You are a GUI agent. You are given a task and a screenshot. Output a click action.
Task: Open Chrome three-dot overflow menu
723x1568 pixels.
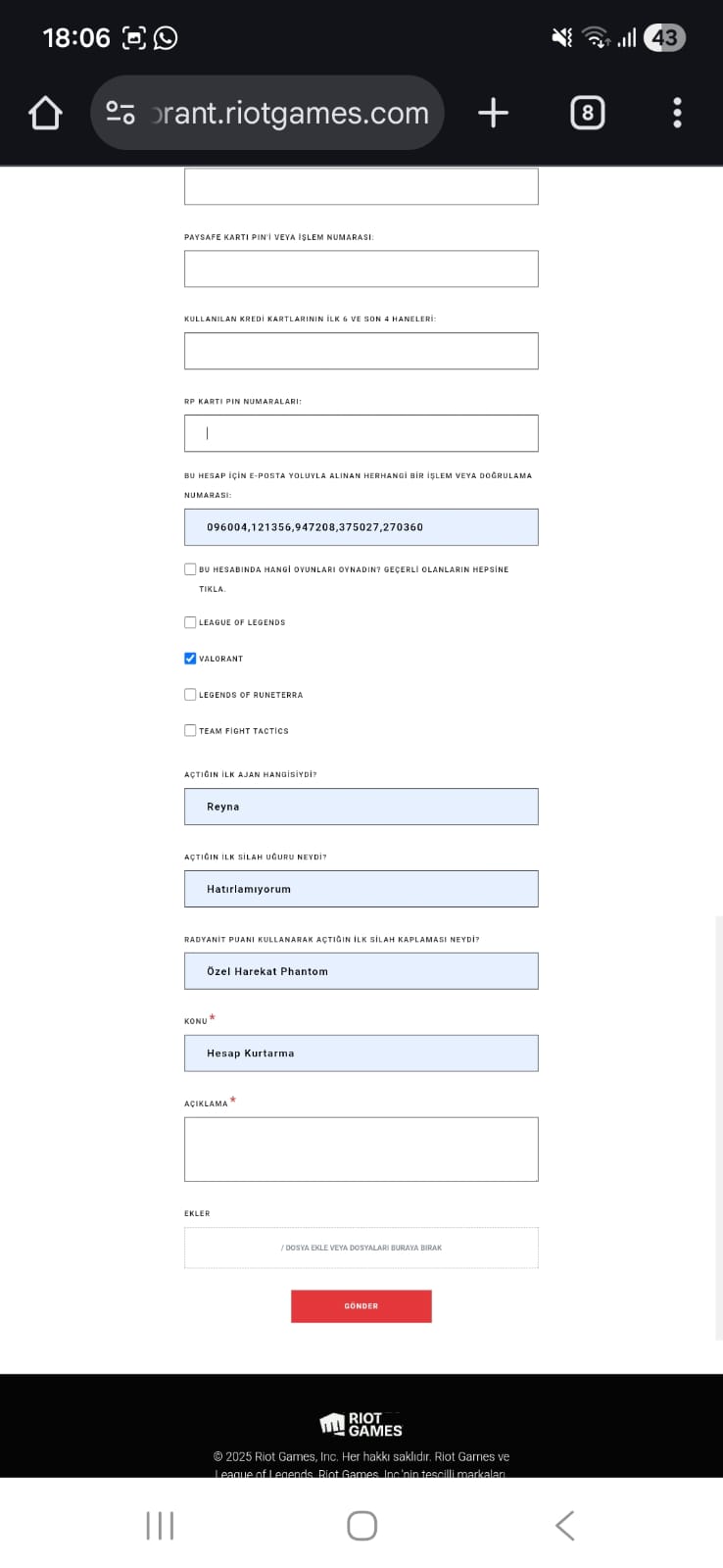click(677, 114)
